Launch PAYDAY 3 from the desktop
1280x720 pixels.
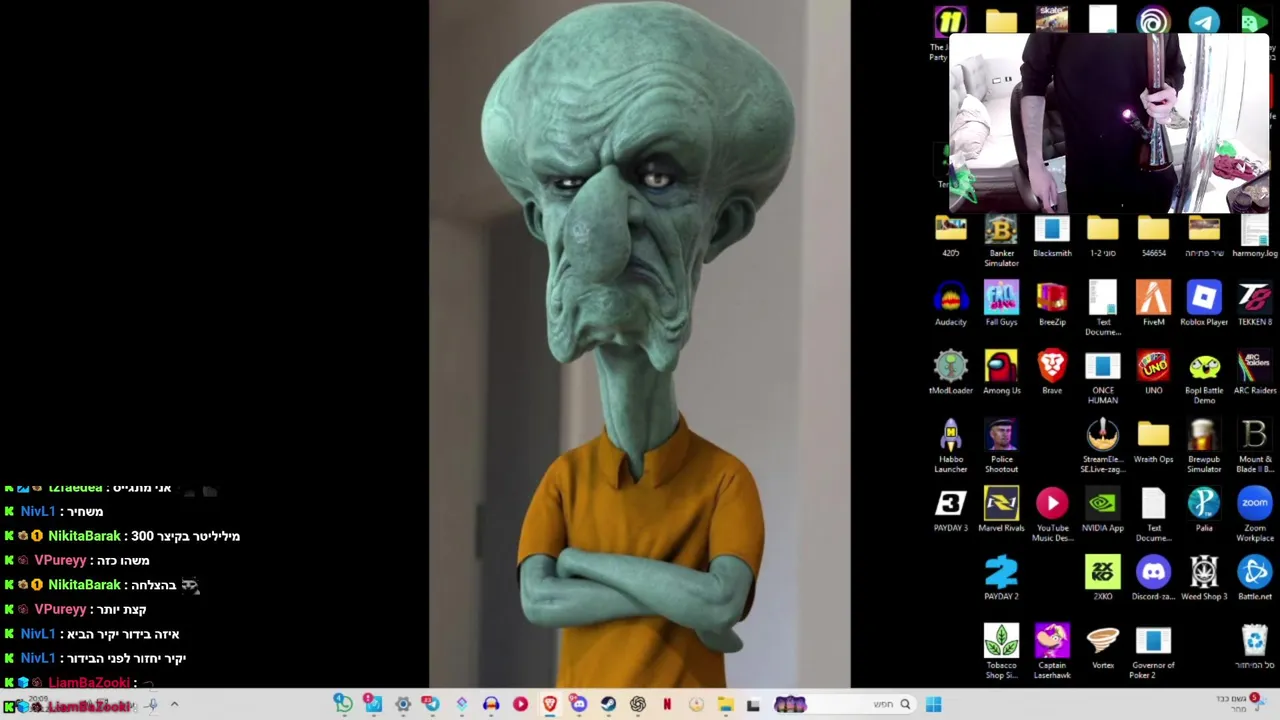tap(950, 510)
